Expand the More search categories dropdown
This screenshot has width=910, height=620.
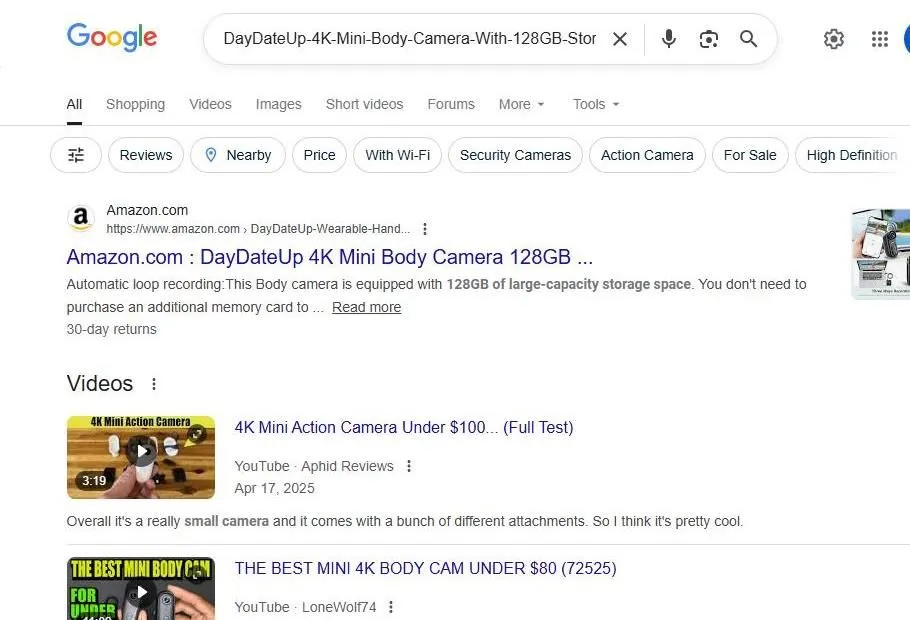[521, 104]
